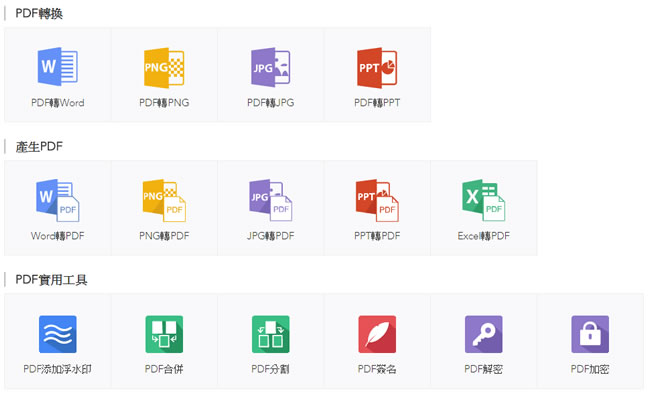Click the JPG轉PDF icon
650x395 pixels.
click(x=271, y=200)
